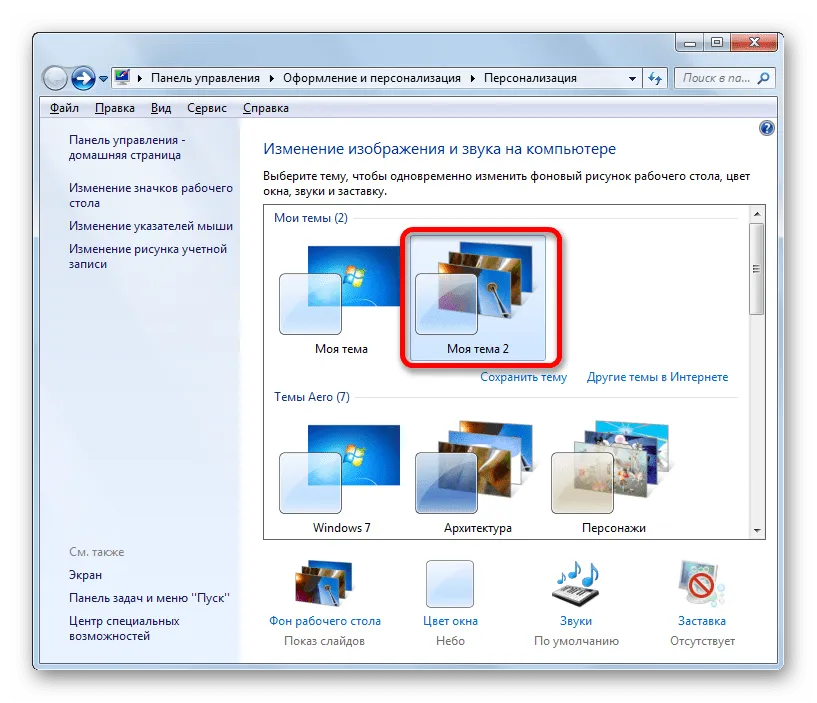Open 'Изменение значков рабочего стола' link
This screenshot has width=817, height=703.
151,195
